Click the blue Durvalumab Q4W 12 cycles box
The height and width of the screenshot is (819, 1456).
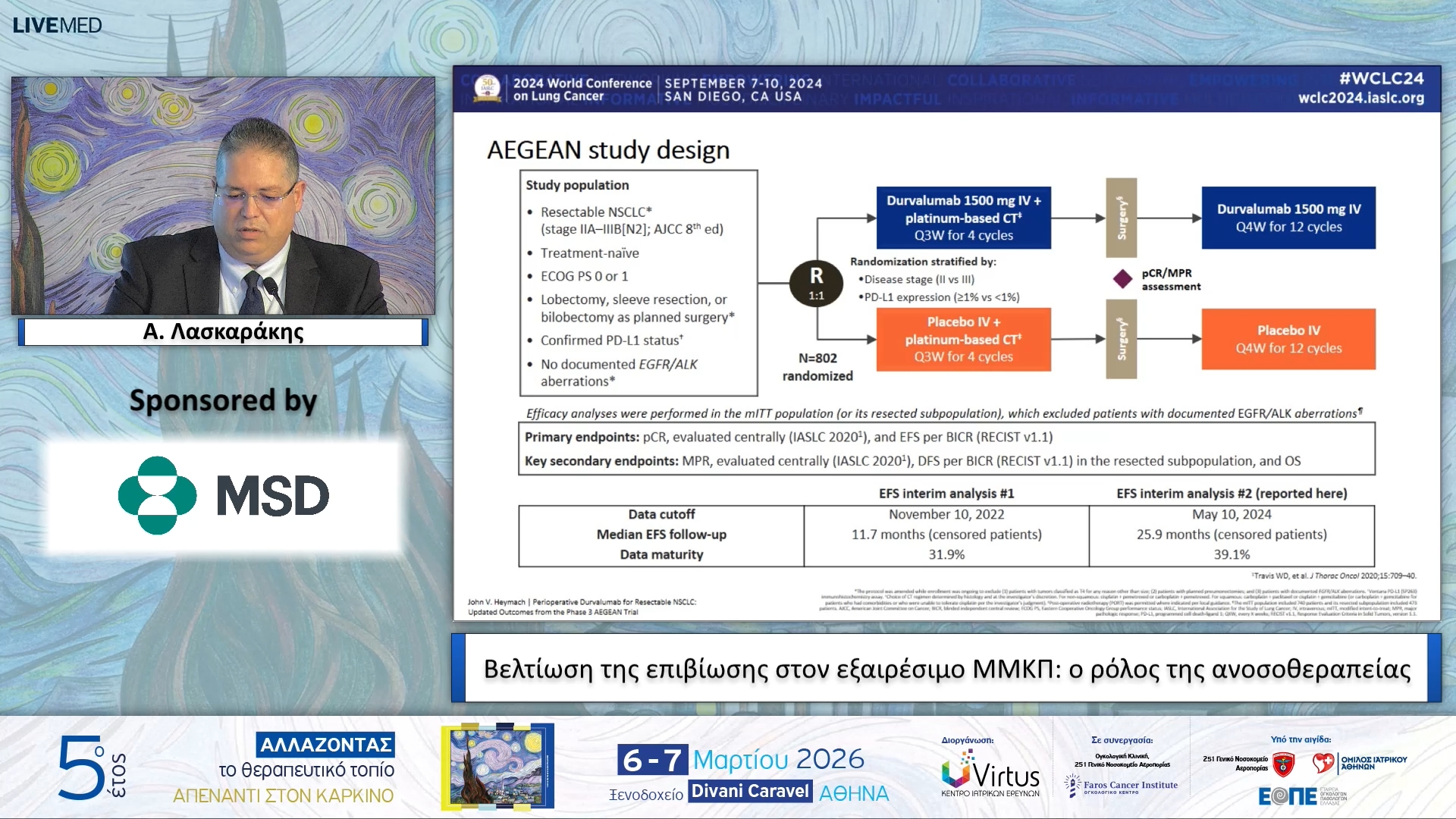point(1288,218)
